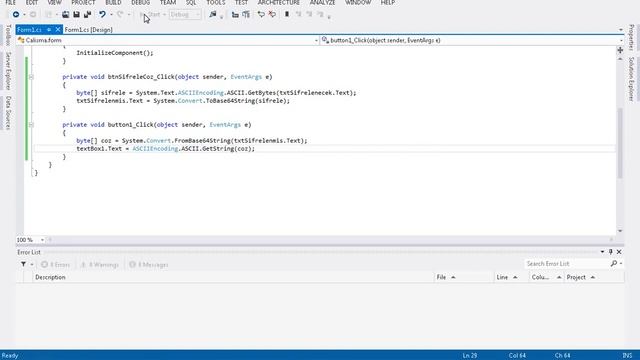Image resolution: width=640 pixels, height=360 pixels.
Task: Open the Debug configuration combo box
Action: click(x=185, y=15)
